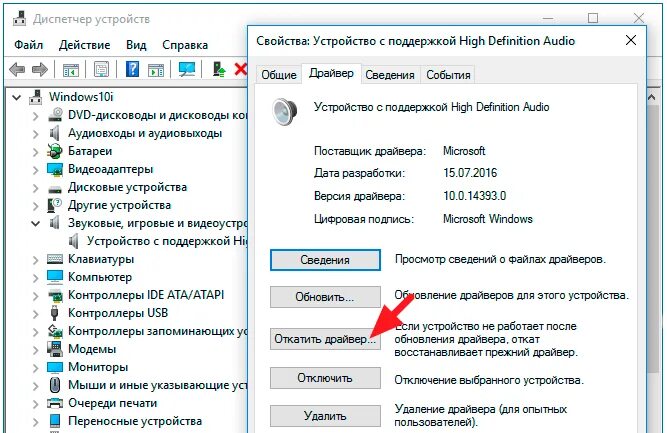Click the computer icon next to Windows10i
The width and height of the screenshot is (667, 433).
[36, 97]
